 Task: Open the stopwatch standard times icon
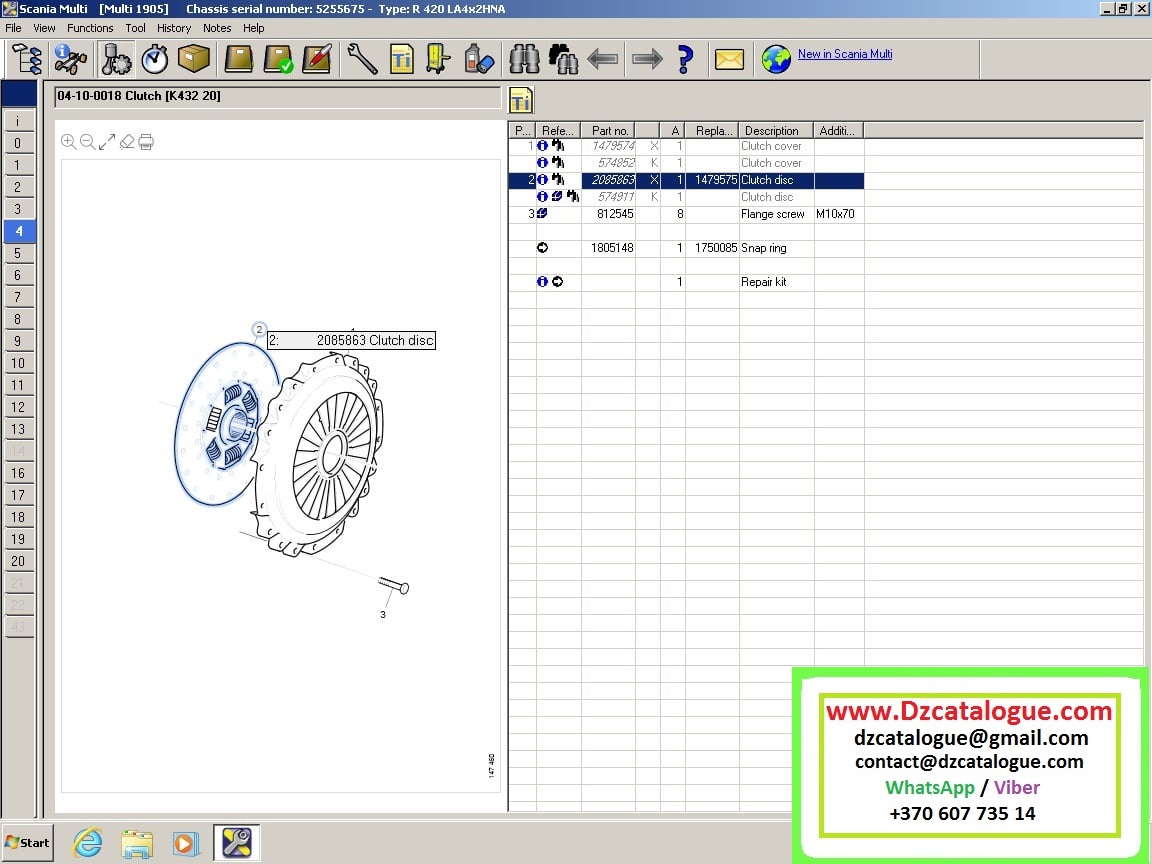[155, 59]
